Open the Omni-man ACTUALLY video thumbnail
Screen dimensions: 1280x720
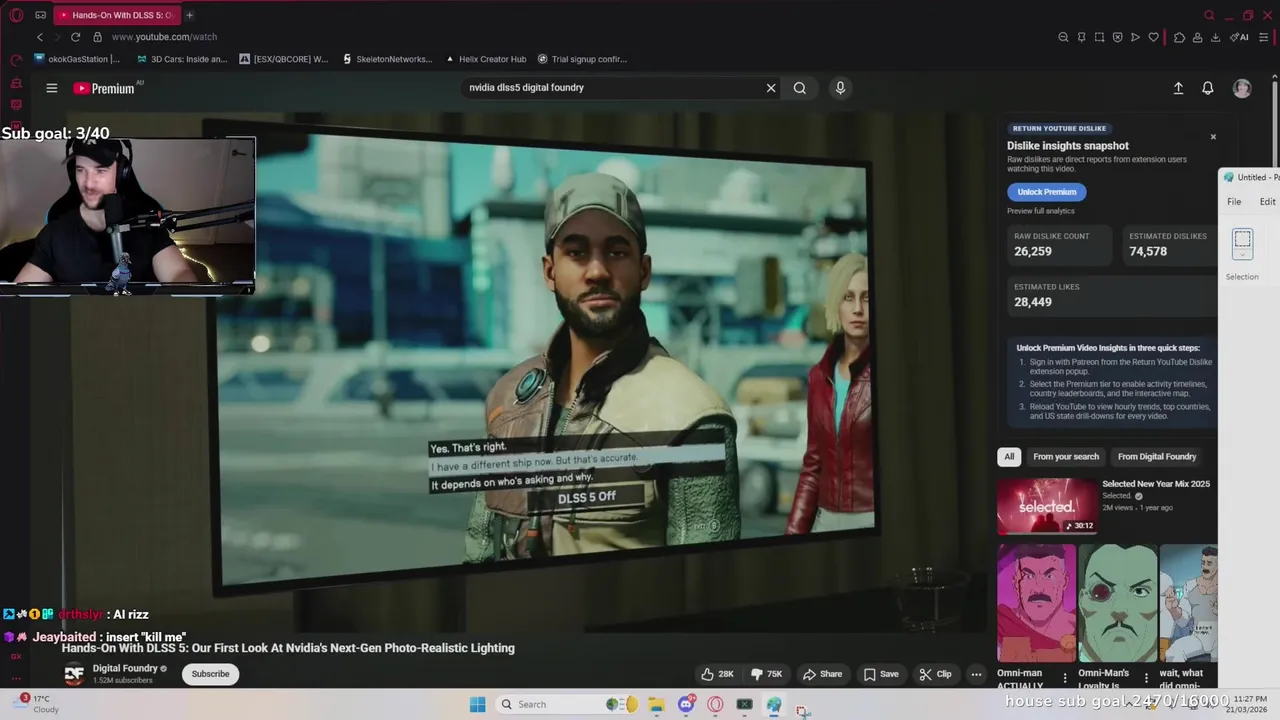click(x=1036, y=603)
